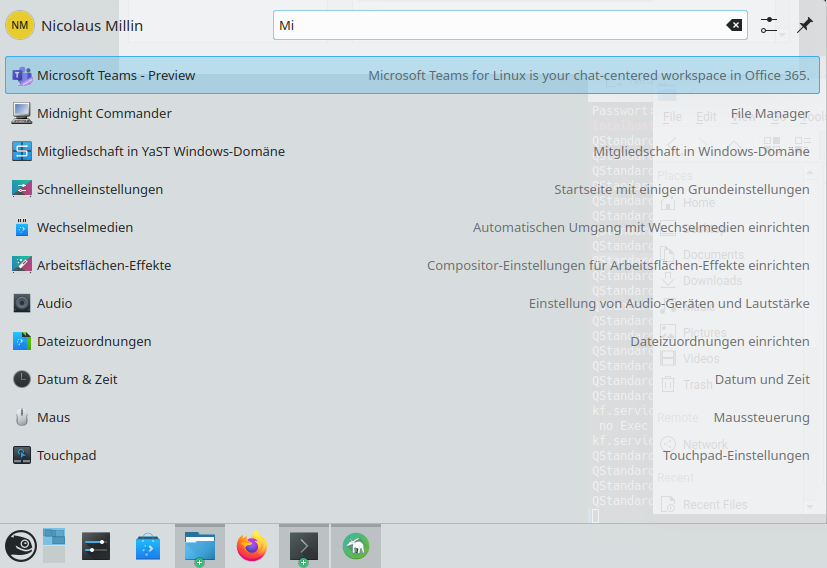Open the openSUSE application launcher
Image resolution: width=827 pixels, height=568 pixels.
[x=21, y=546]
